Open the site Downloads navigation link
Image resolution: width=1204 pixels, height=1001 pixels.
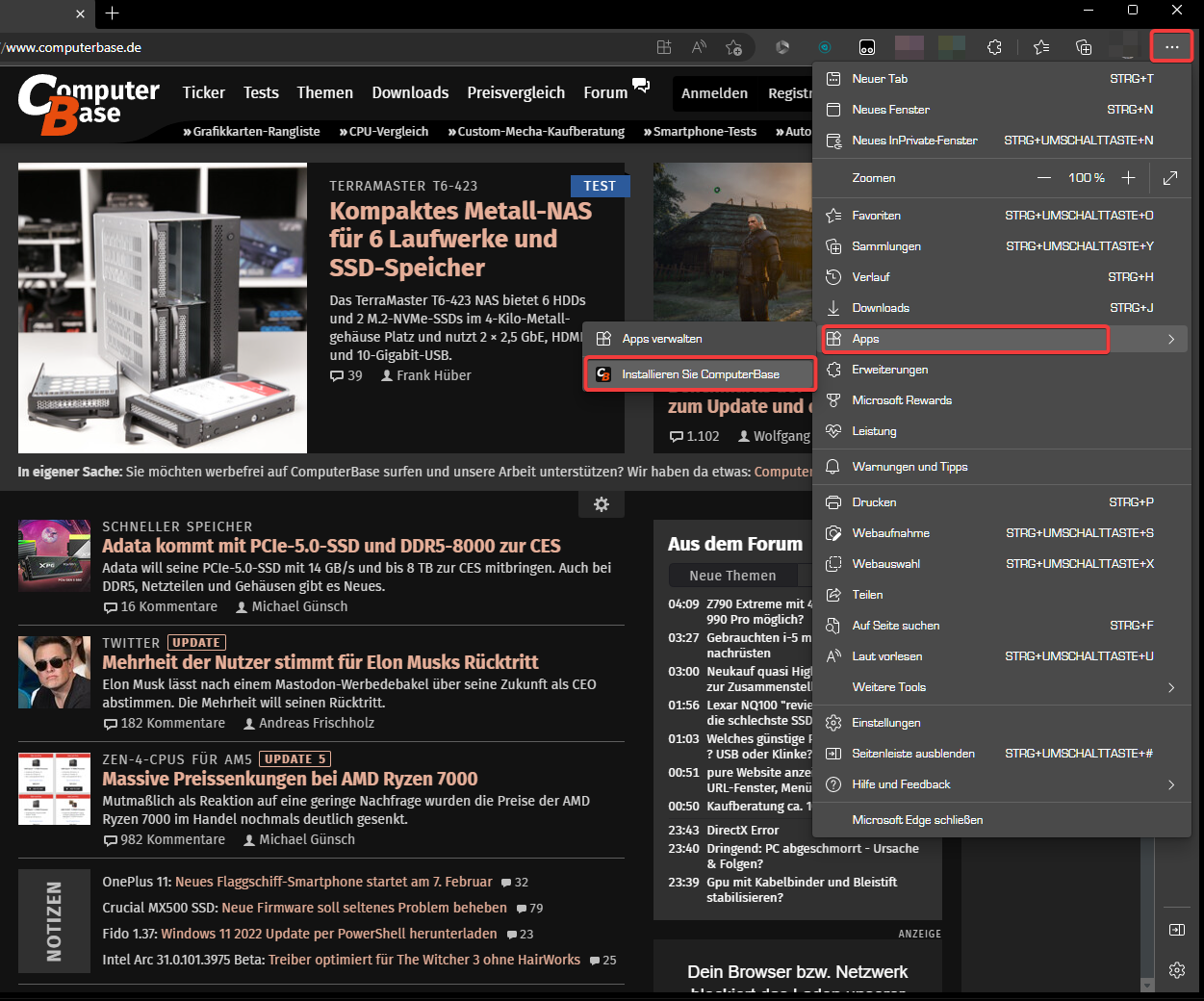[x=410, y=92]
